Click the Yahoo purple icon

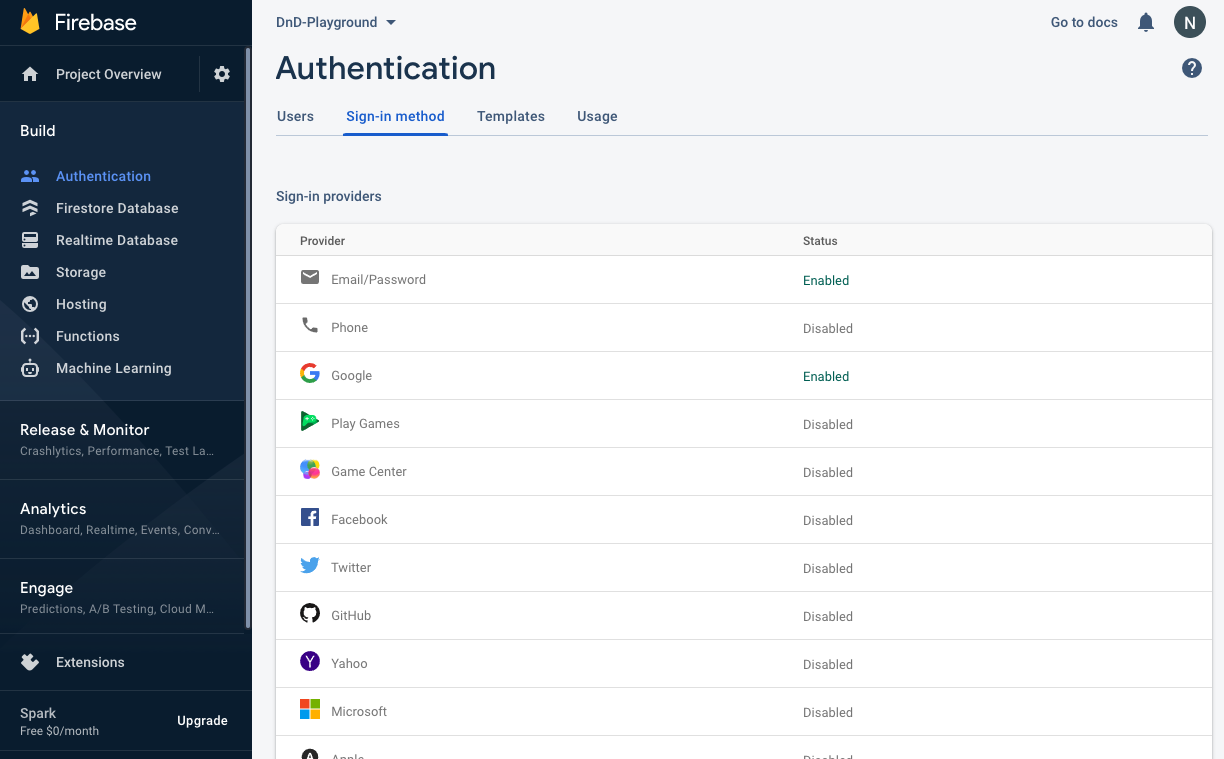coord(310,661)
